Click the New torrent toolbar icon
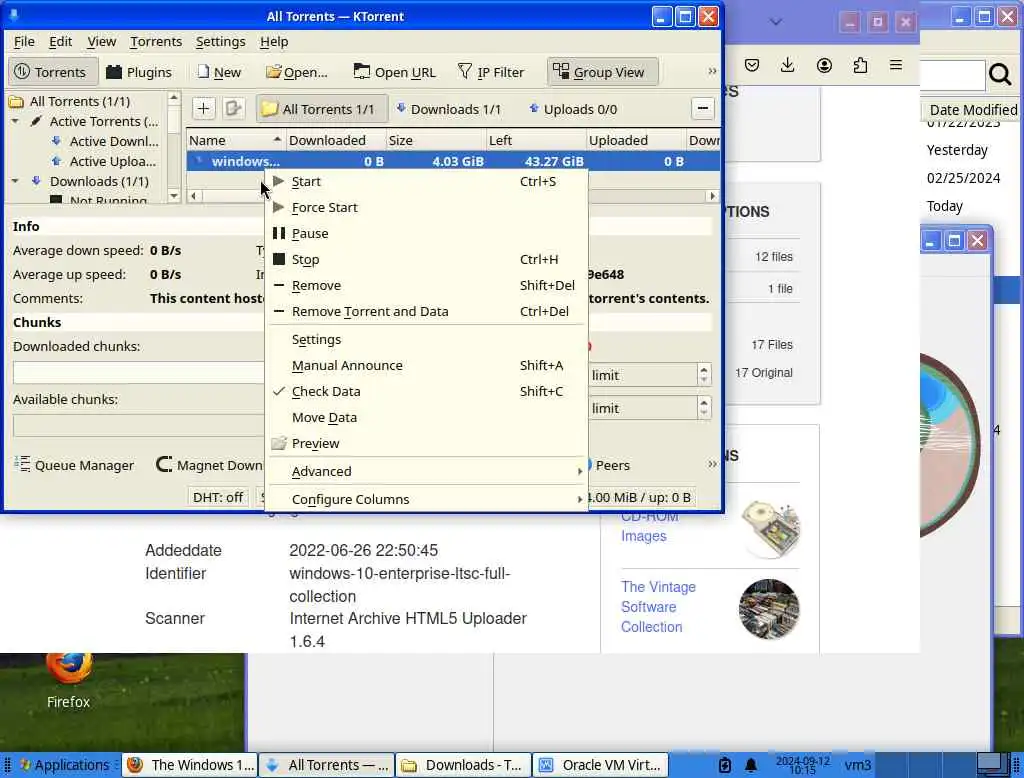 tap(219, 72)
